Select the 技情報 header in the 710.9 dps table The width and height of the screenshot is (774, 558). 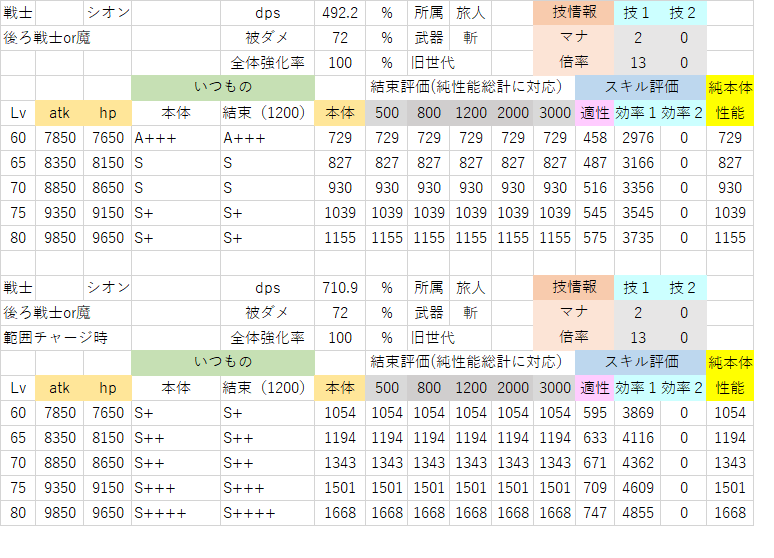pos(574,288)
